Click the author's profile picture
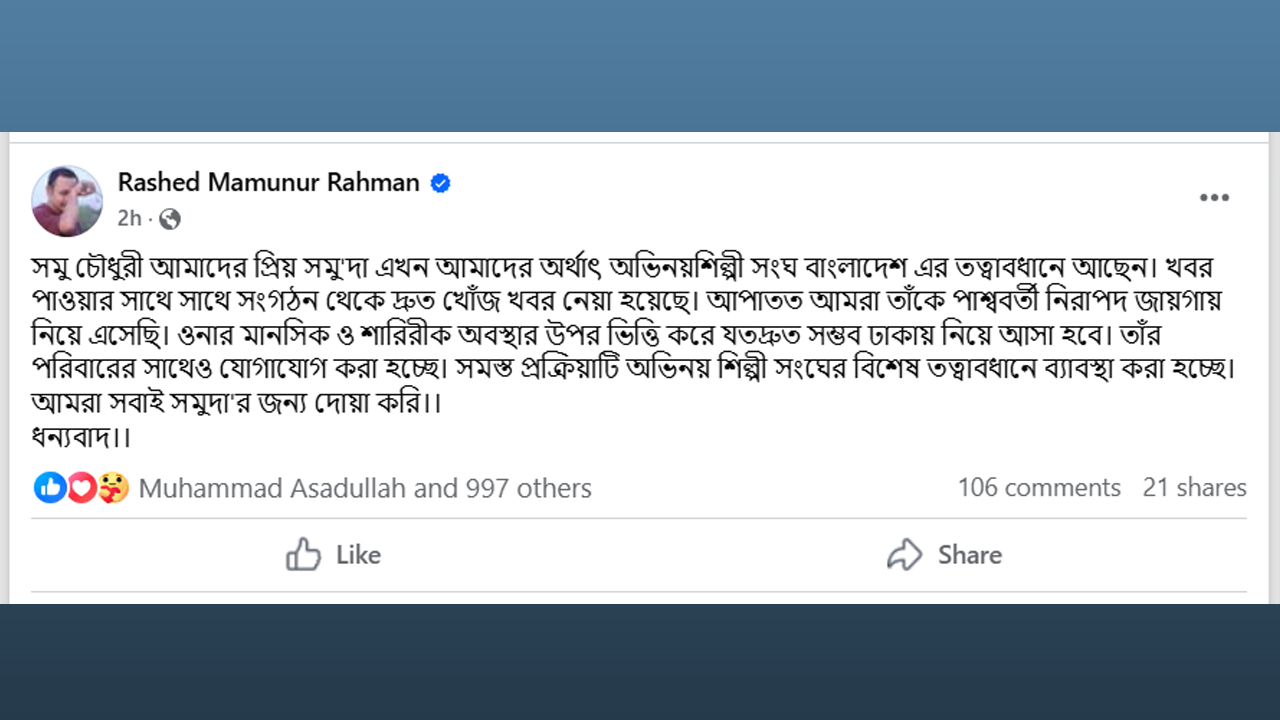Screen dimensions: 1280x720 (x=67, y=201)
